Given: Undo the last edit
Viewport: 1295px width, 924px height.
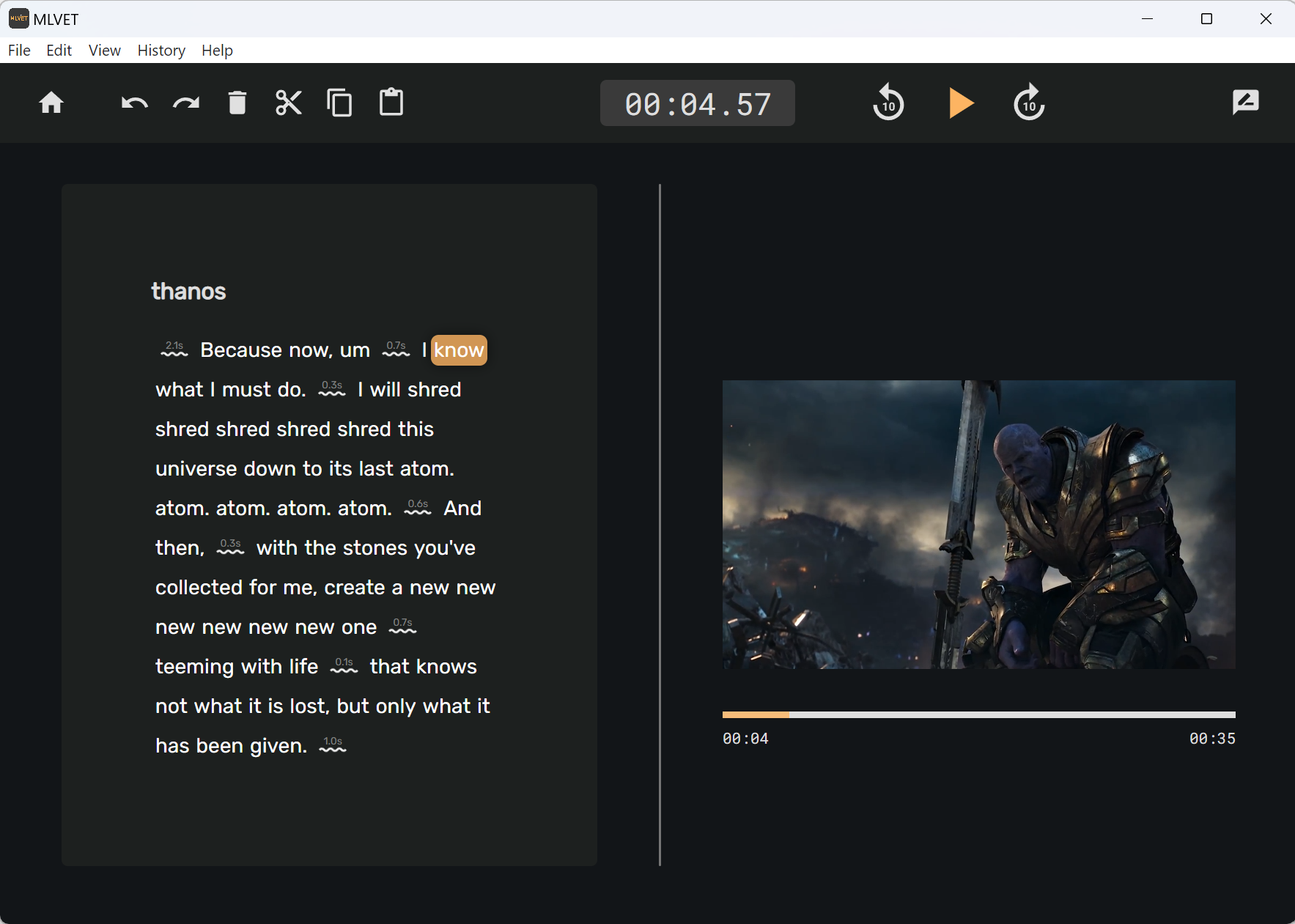Looking at the screenshot, I should (x=134, y=103).
